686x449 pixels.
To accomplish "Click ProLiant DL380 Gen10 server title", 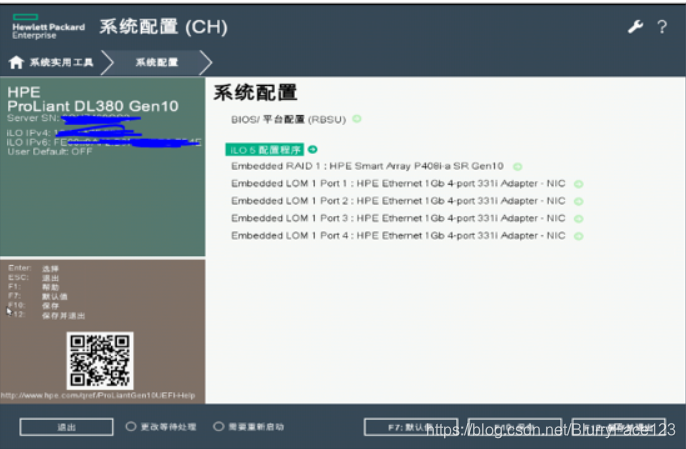I will (x=93, y=106).
